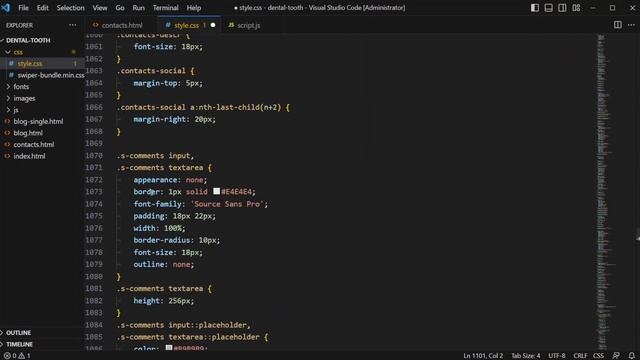Click line number 1073 in gutter
The image size is (640, 360).
94,192
